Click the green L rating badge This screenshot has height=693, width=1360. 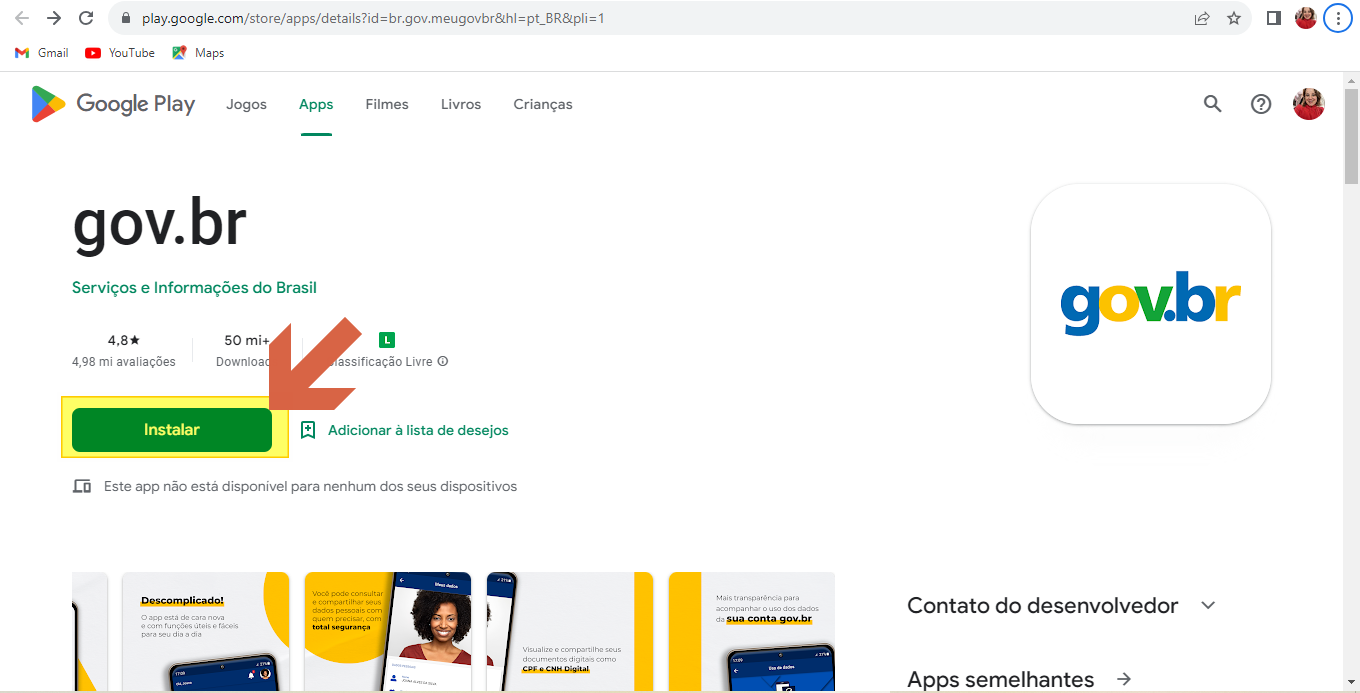point(387,340)
